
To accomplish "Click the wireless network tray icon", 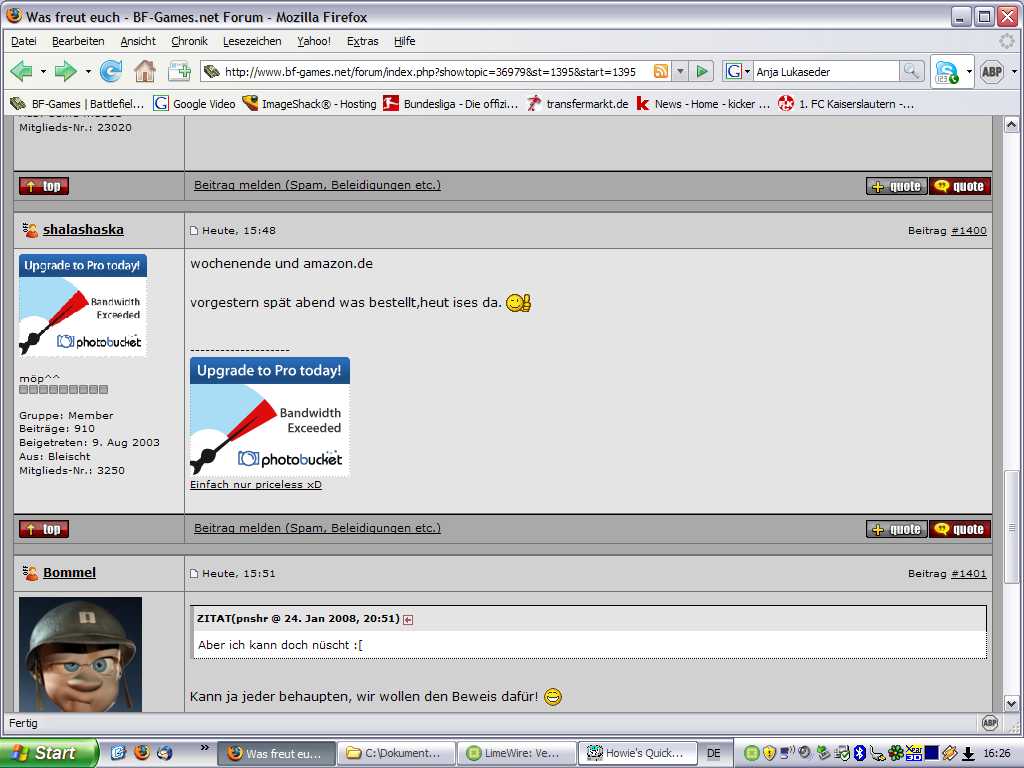I will 788,753.
